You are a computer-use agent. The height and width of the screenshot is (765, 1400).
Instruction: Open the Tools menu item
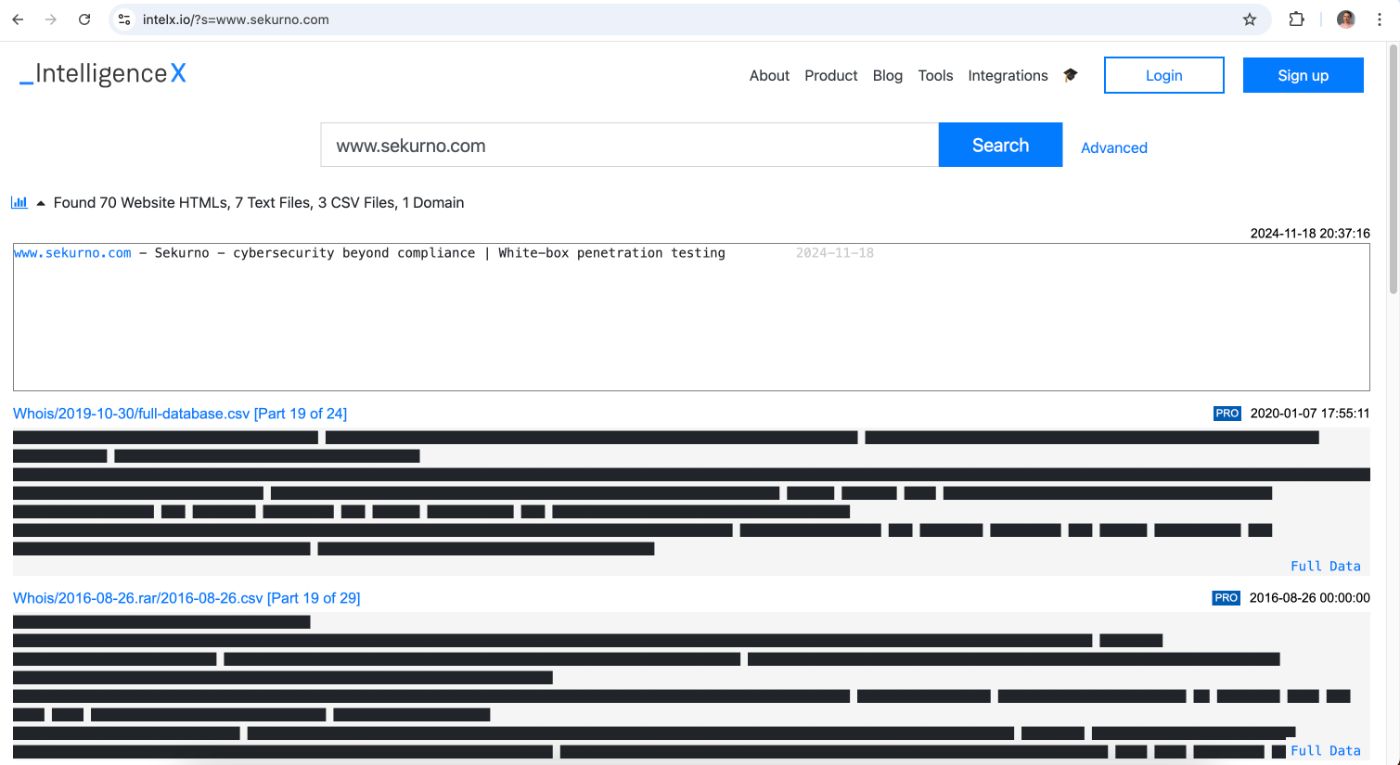(x=935, y=75)
